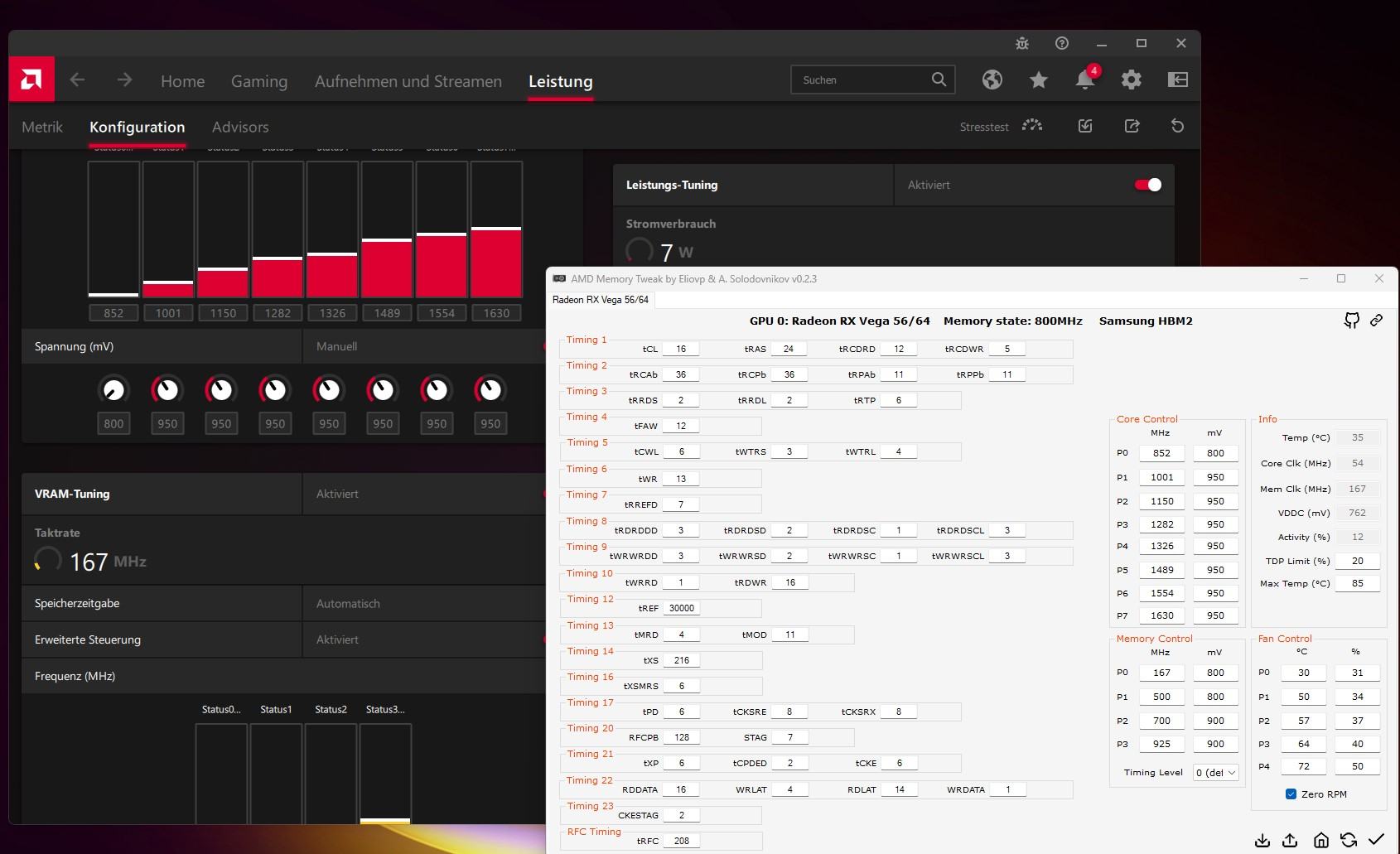Image resolution: width=1400 pixels, height=854 pixels.
Task: Click the AMD logo in the Radeon software
Action: tap(31, 80)
